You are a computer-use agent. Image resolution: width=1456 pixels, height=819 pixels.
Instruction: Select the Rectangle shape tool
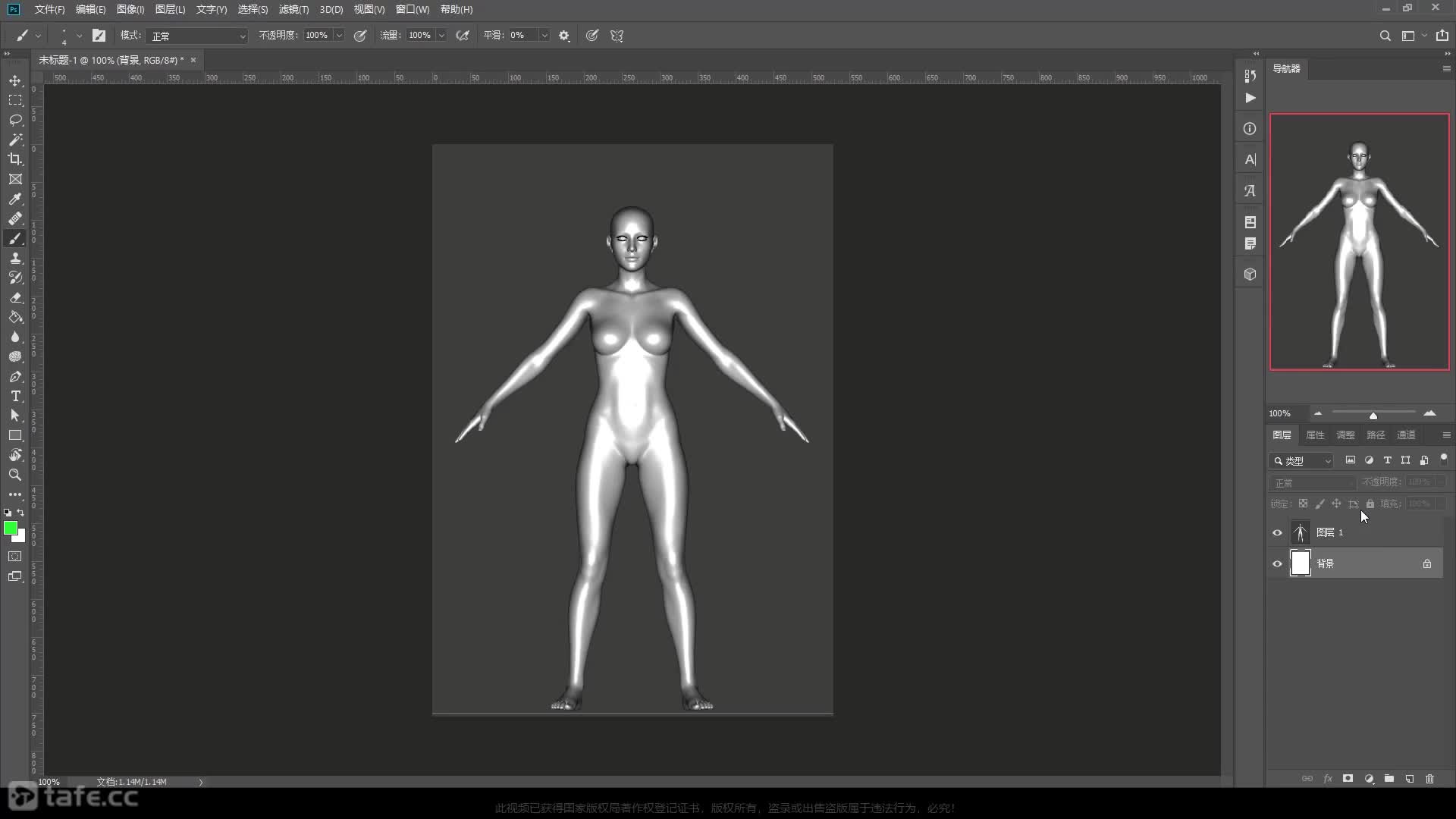tap(15, 435)
